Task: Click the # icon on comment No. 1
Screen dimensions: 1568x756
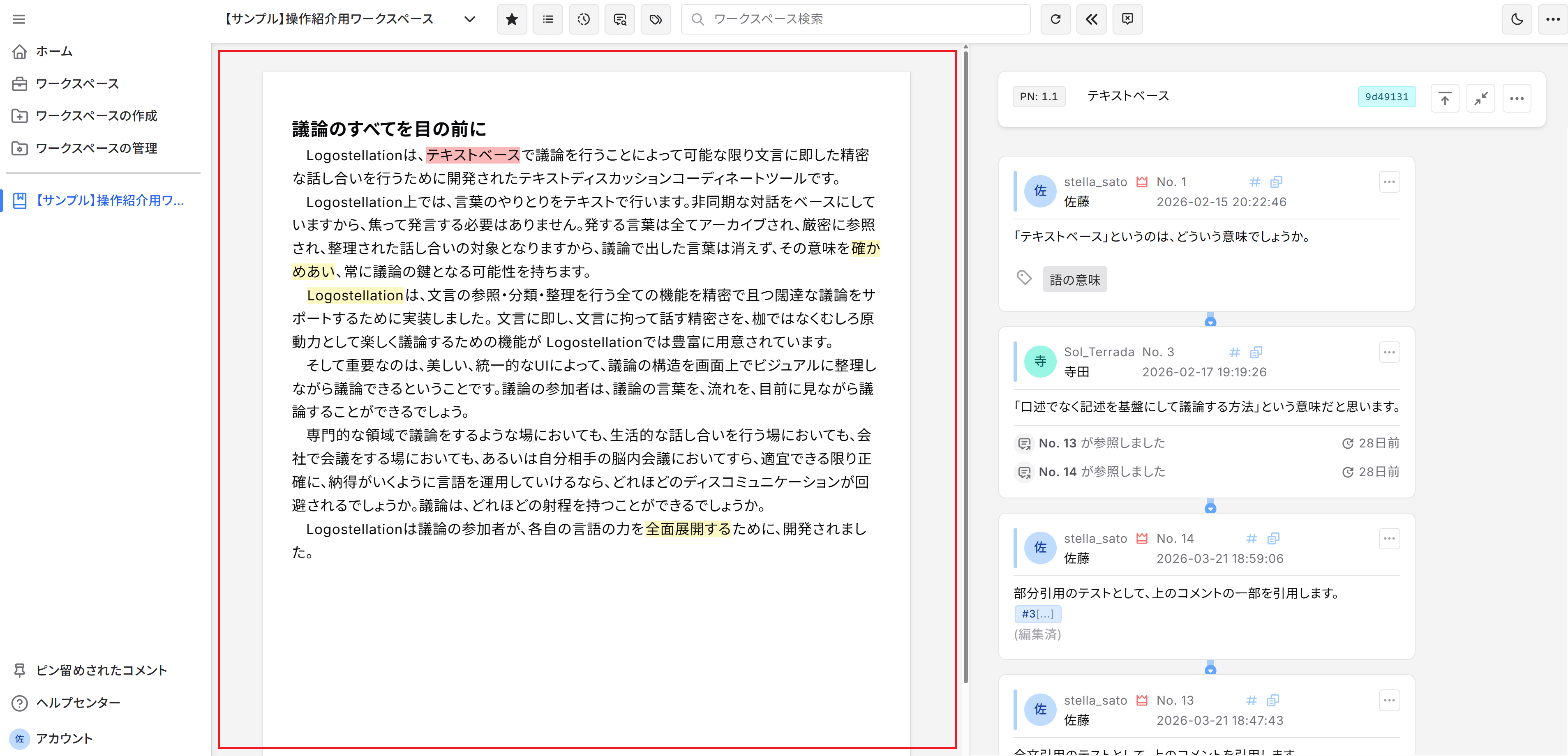Action: pos(1254,182)
